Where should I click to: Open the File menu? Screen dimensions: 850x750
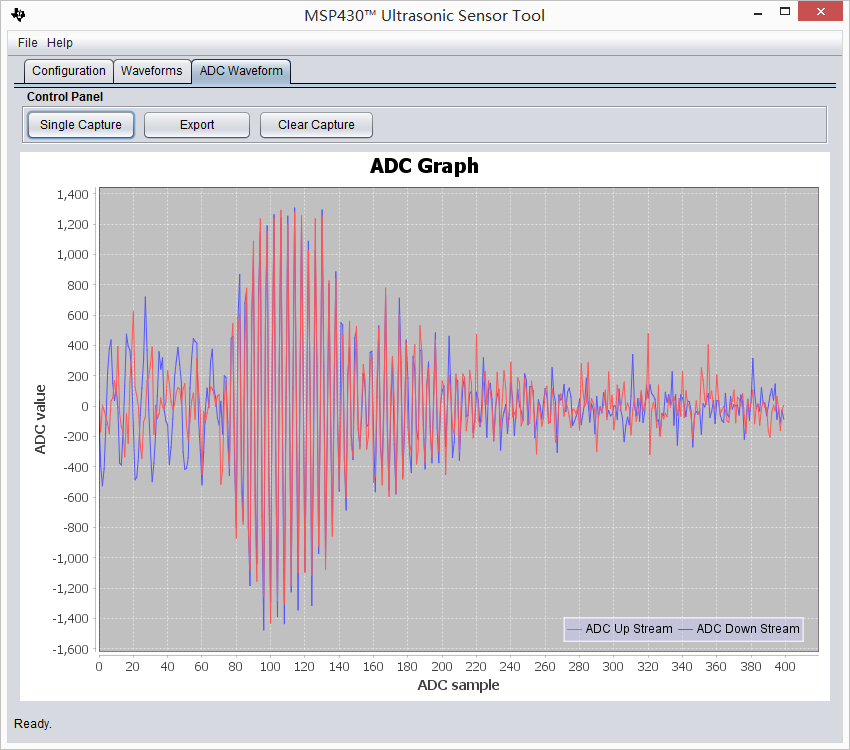point(27,43)
